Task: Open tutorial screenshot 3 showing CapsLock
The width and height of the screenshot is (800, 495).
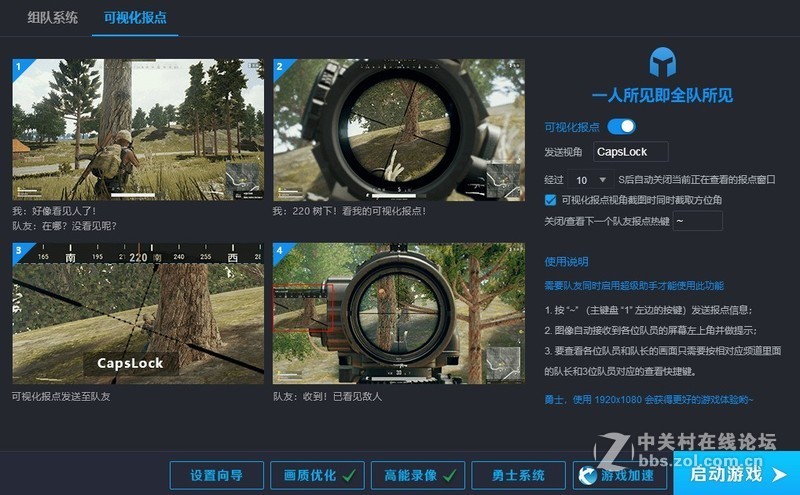Action: tap(138, 313)
